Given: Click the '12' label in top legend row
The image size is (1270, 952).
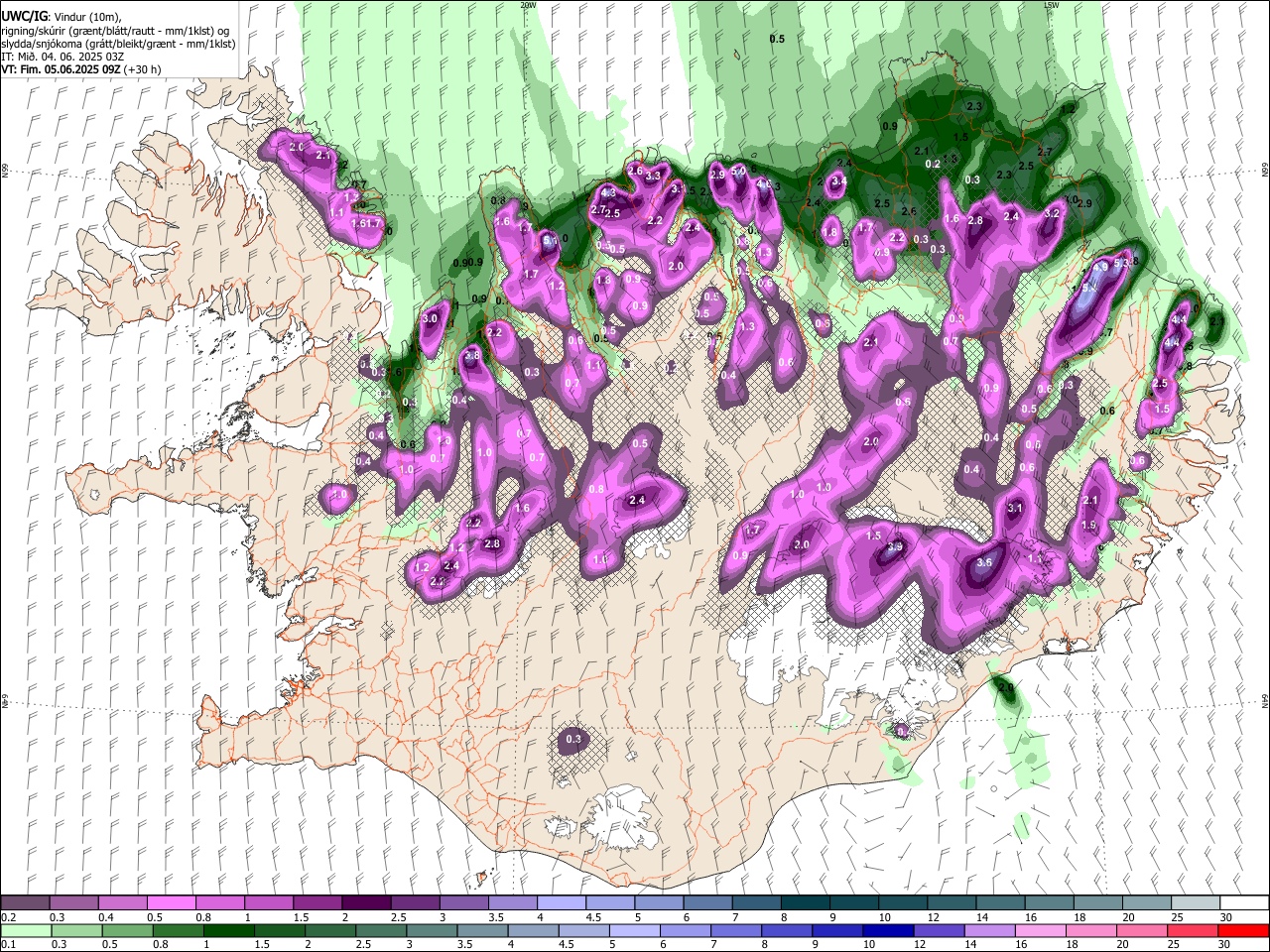Looking at the screenshot, I should 935,917.
